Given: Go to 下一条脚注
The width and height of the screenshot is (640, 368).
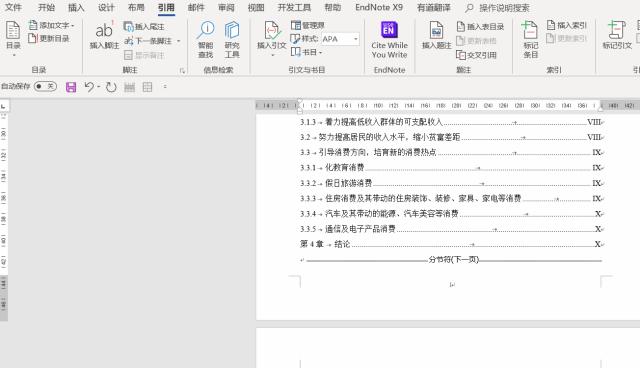Looking at the screenshot, I should pyautogui.click(x=148, y=41).
